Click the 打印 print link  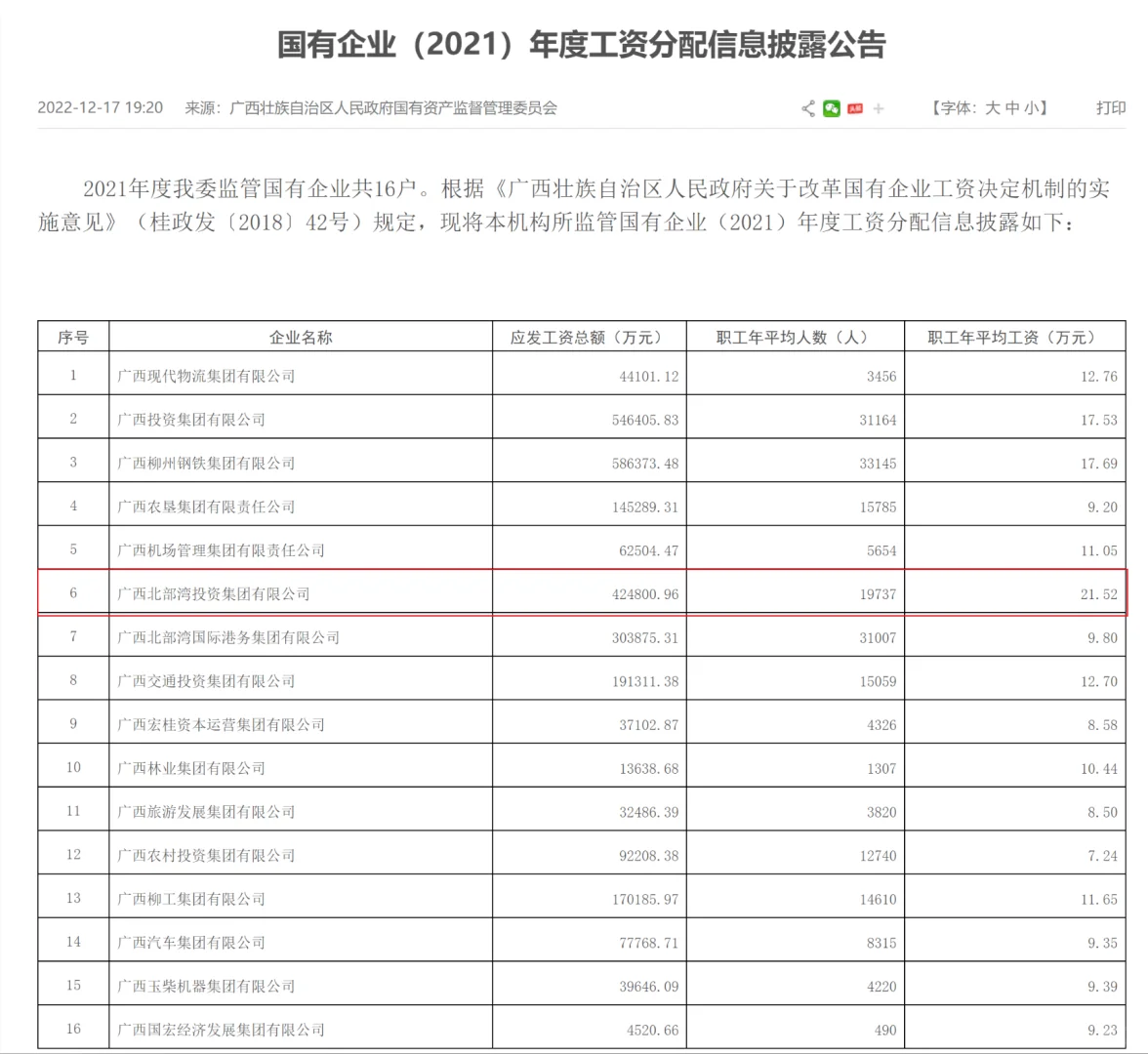tap(1111, 108)
